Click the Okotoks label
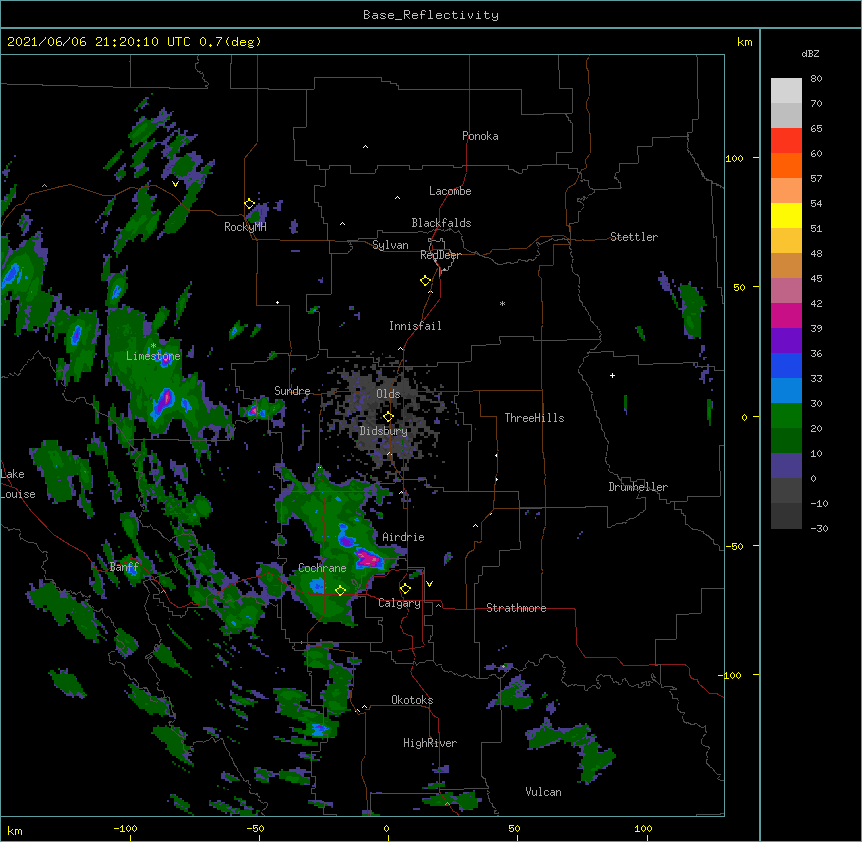 [x=412, y=700]
